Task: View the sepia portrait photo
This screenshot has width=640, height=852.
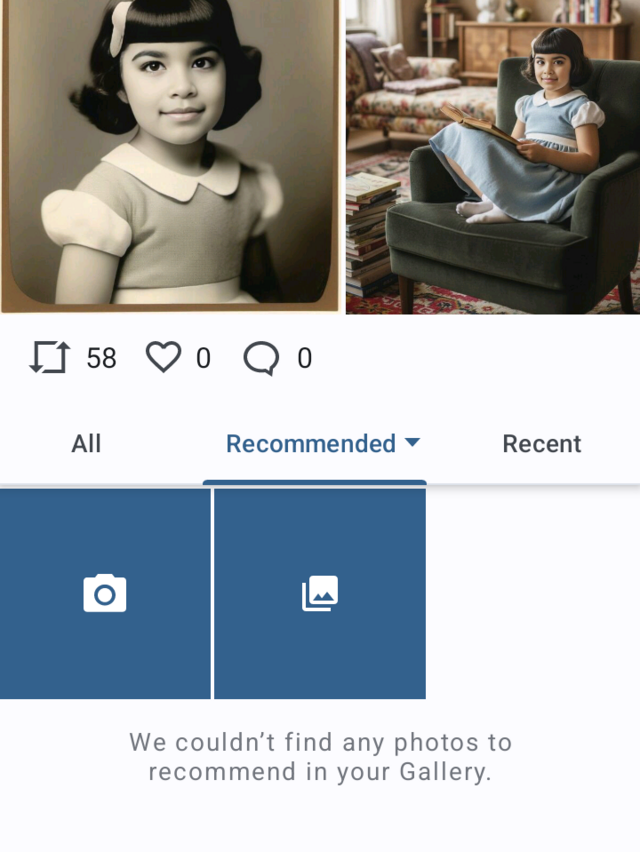Action: (x=171, y=156)
